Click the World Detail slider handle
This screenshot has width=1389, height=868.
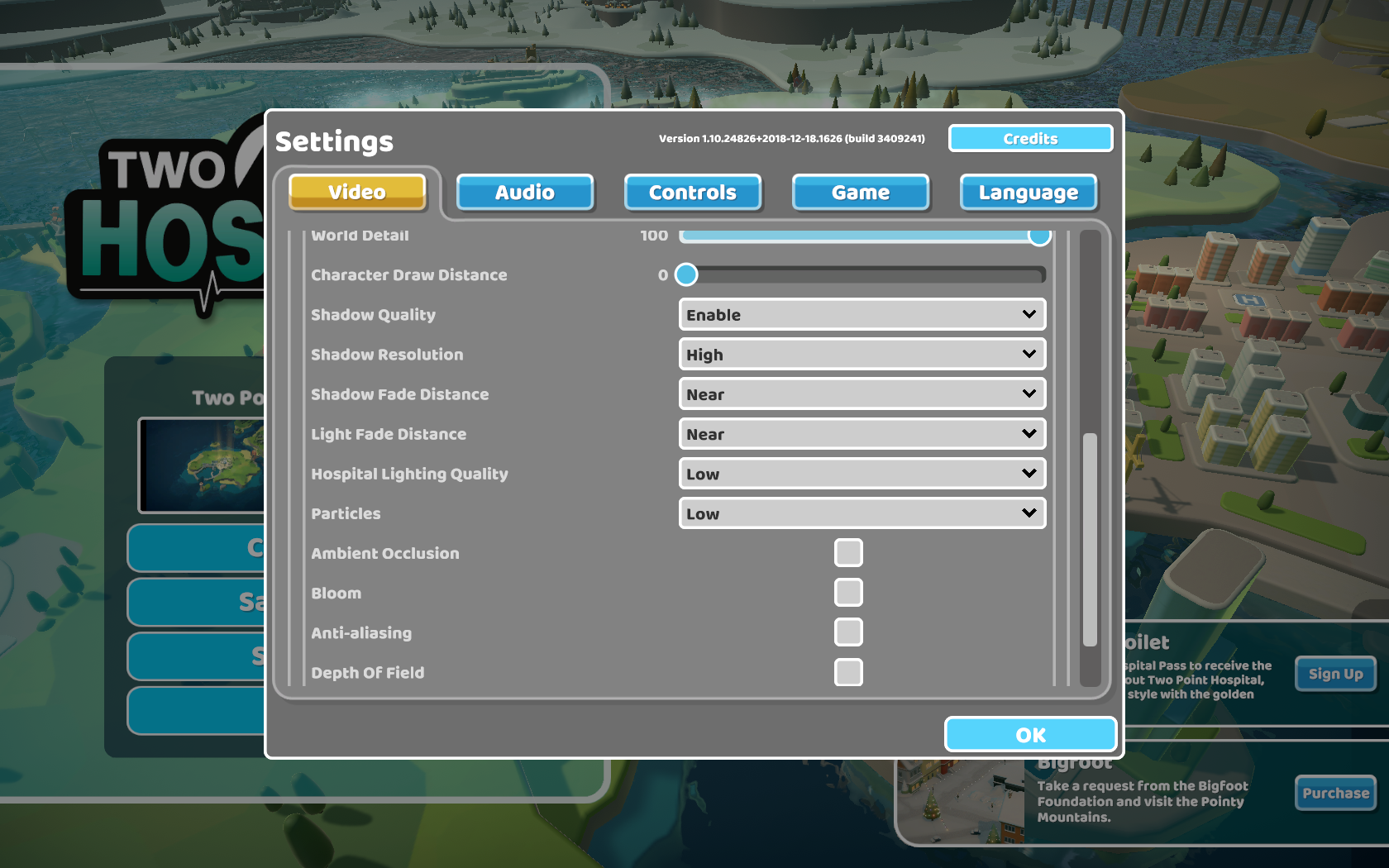pyautogui.click(x=1039, y=237)
